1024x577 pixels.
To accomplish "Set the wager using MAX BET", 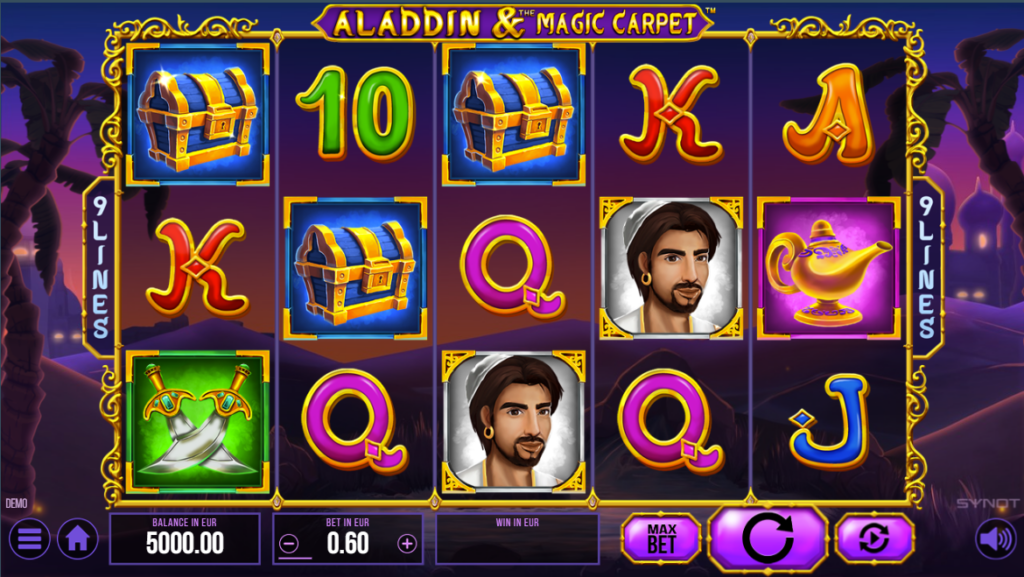I will [x=662, y=538].
